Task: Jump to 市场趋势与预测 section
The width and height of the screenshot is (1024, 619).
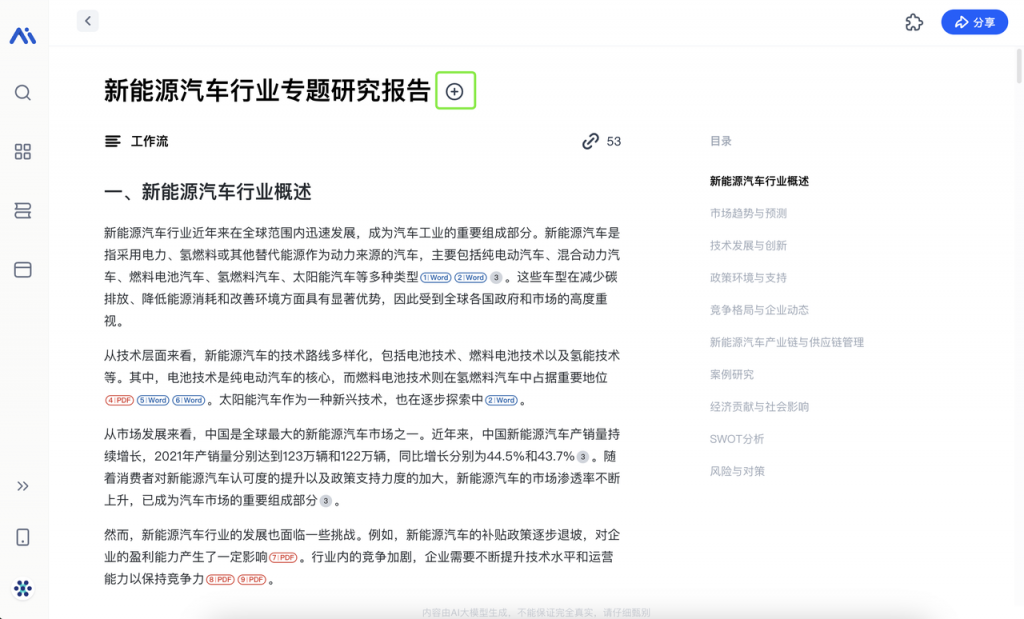Action: click(748, 213)
